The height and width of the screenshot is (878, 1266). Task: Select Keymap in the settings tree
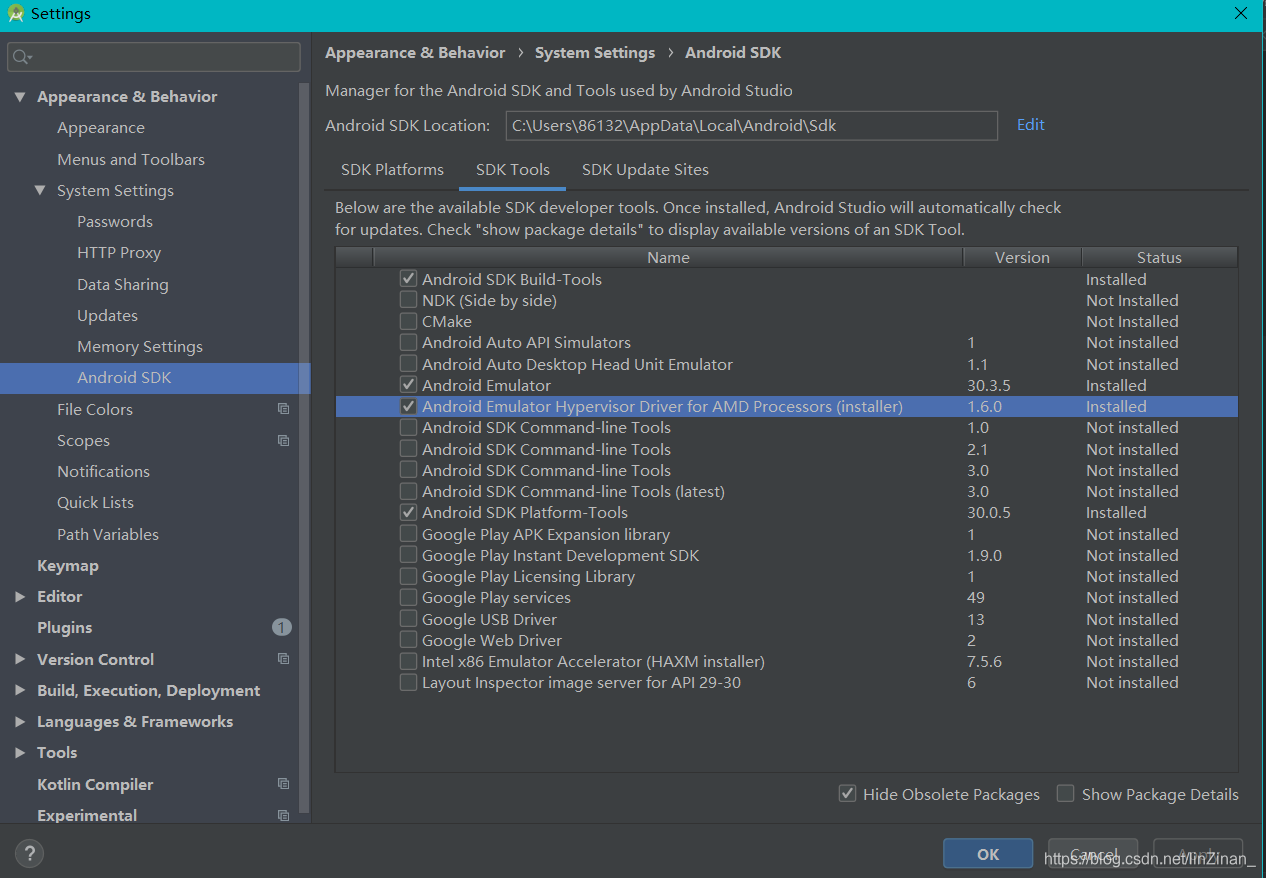pyautogui.click(x=68, y=565)
